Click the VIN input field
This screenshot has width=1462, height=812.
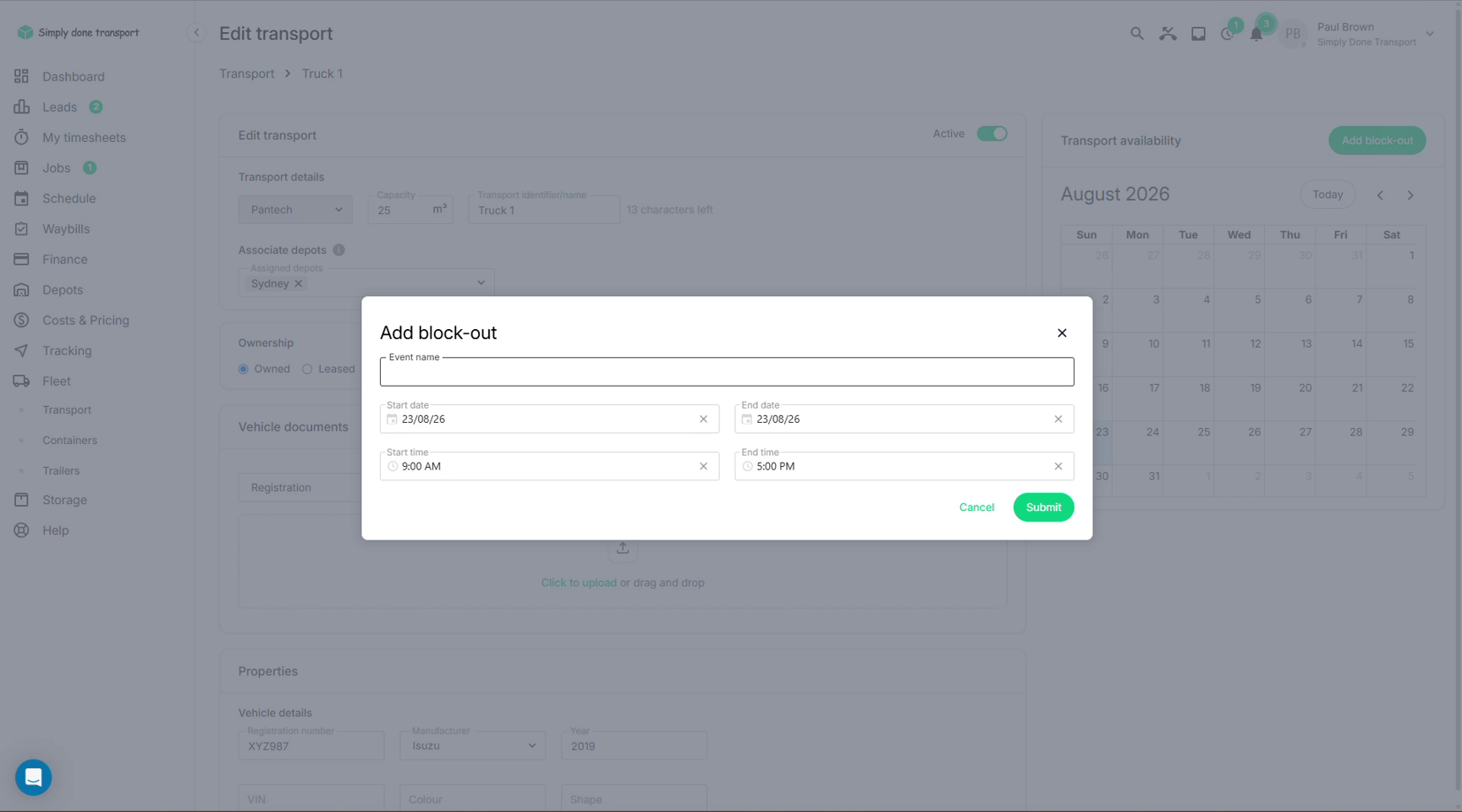click(x=311, y=798)
